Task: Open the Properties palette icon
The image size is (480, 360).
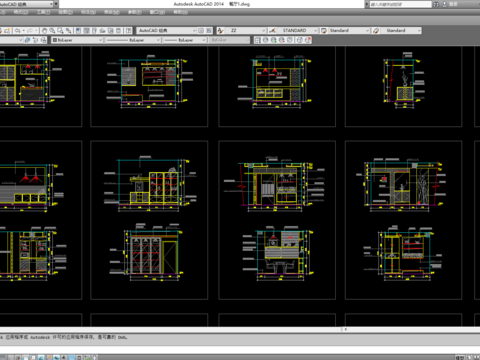Action: click(78, 31)
